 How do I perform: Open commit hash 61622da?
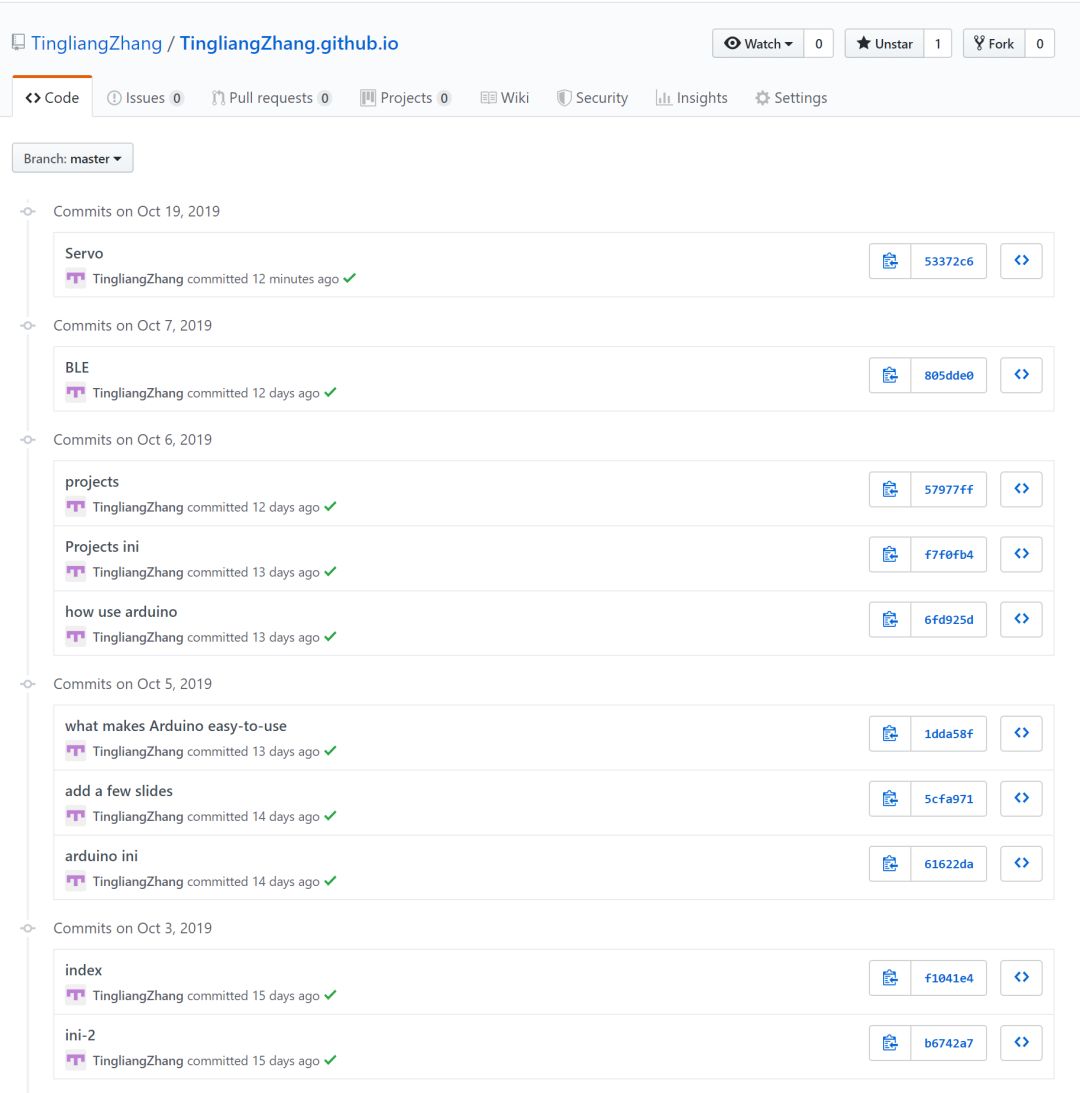pyautogui.click(x=948, y=863)
